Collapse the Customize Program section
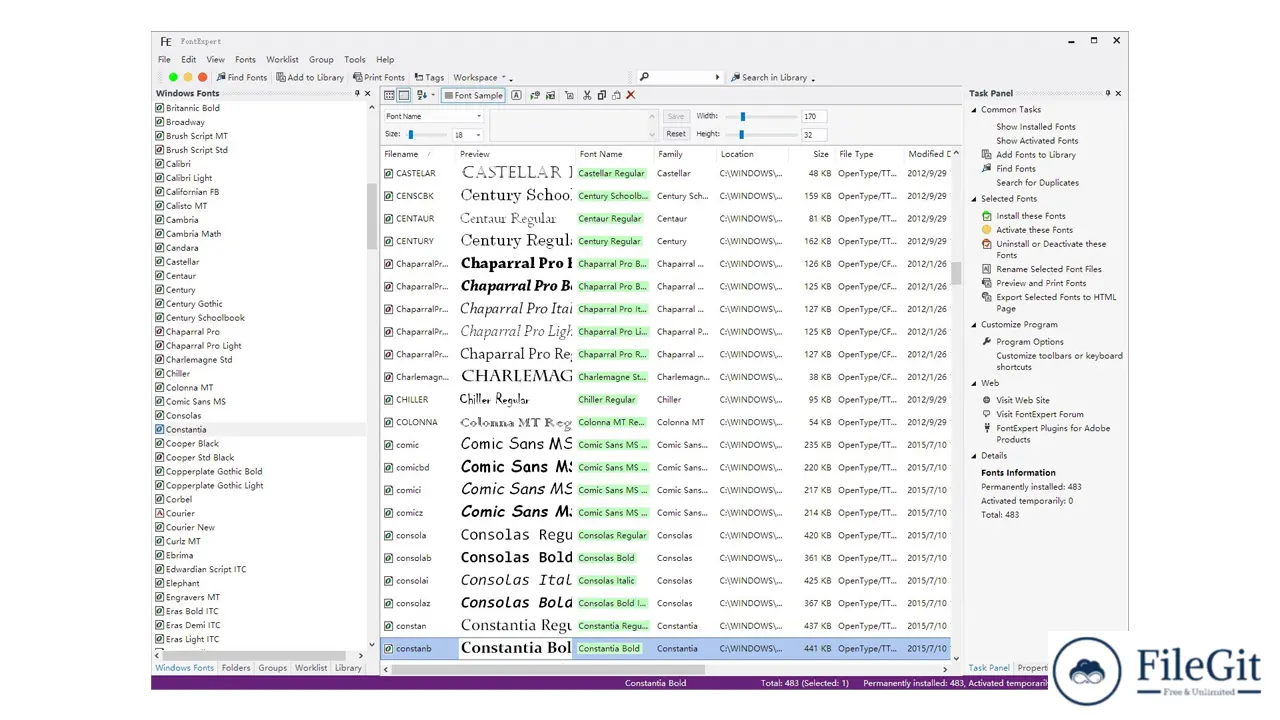The height and width of the screenshot is (720, 1280). tap(974, 325)
